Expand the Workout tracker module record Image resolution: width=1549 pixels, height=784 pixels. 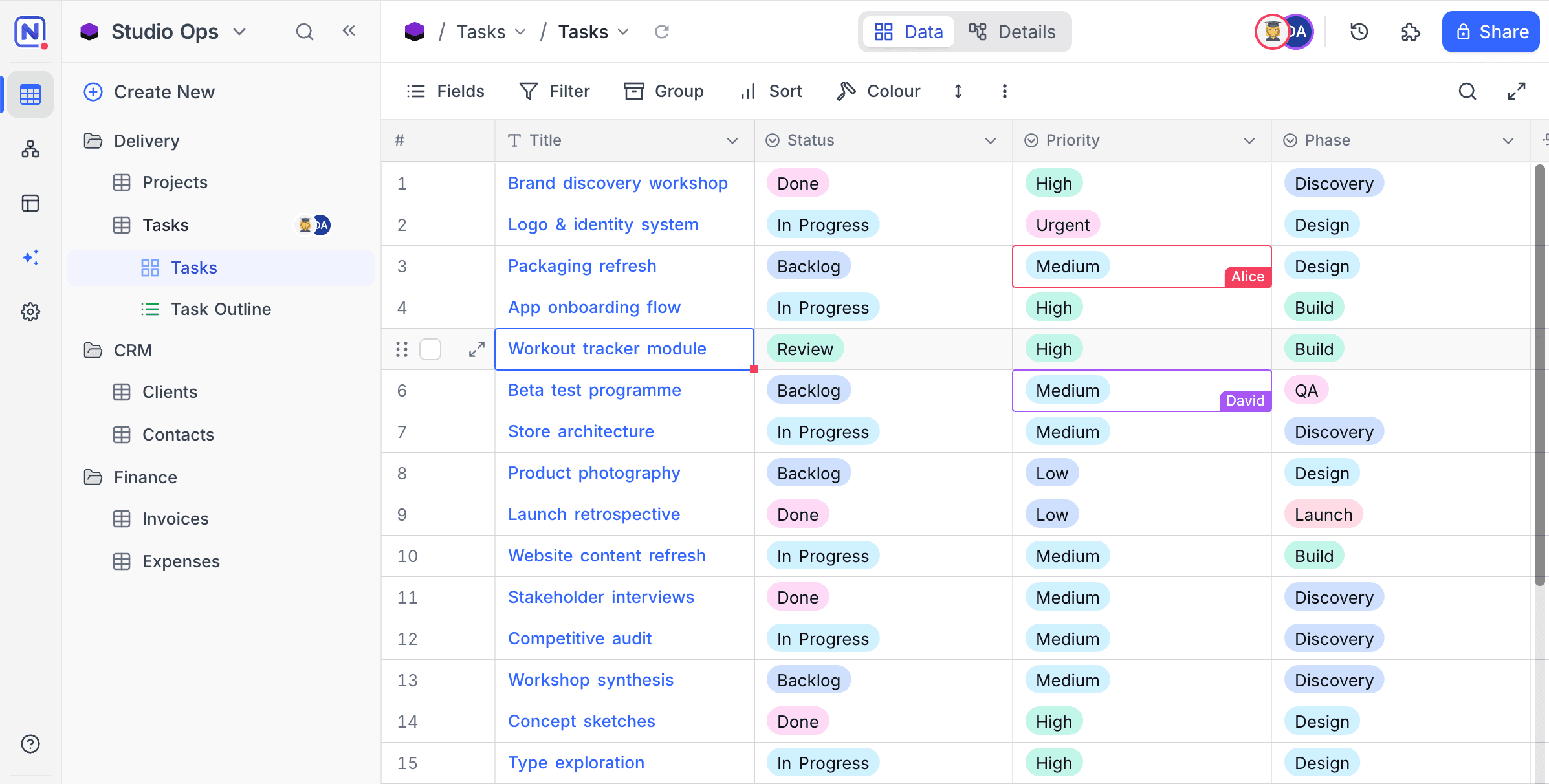[477, 349]
